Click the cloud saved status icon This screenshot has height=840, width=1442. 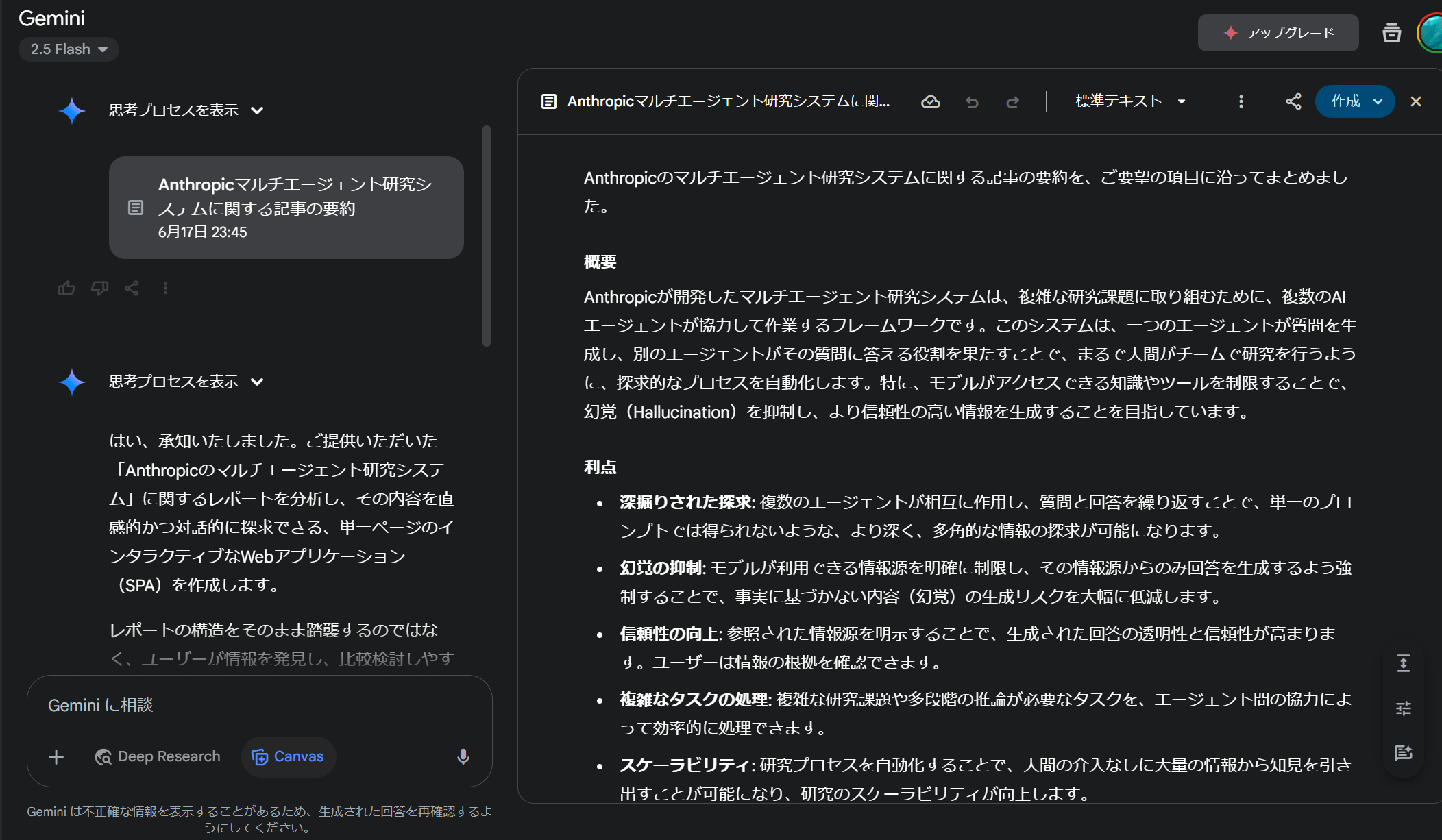[x=930, y=102]
